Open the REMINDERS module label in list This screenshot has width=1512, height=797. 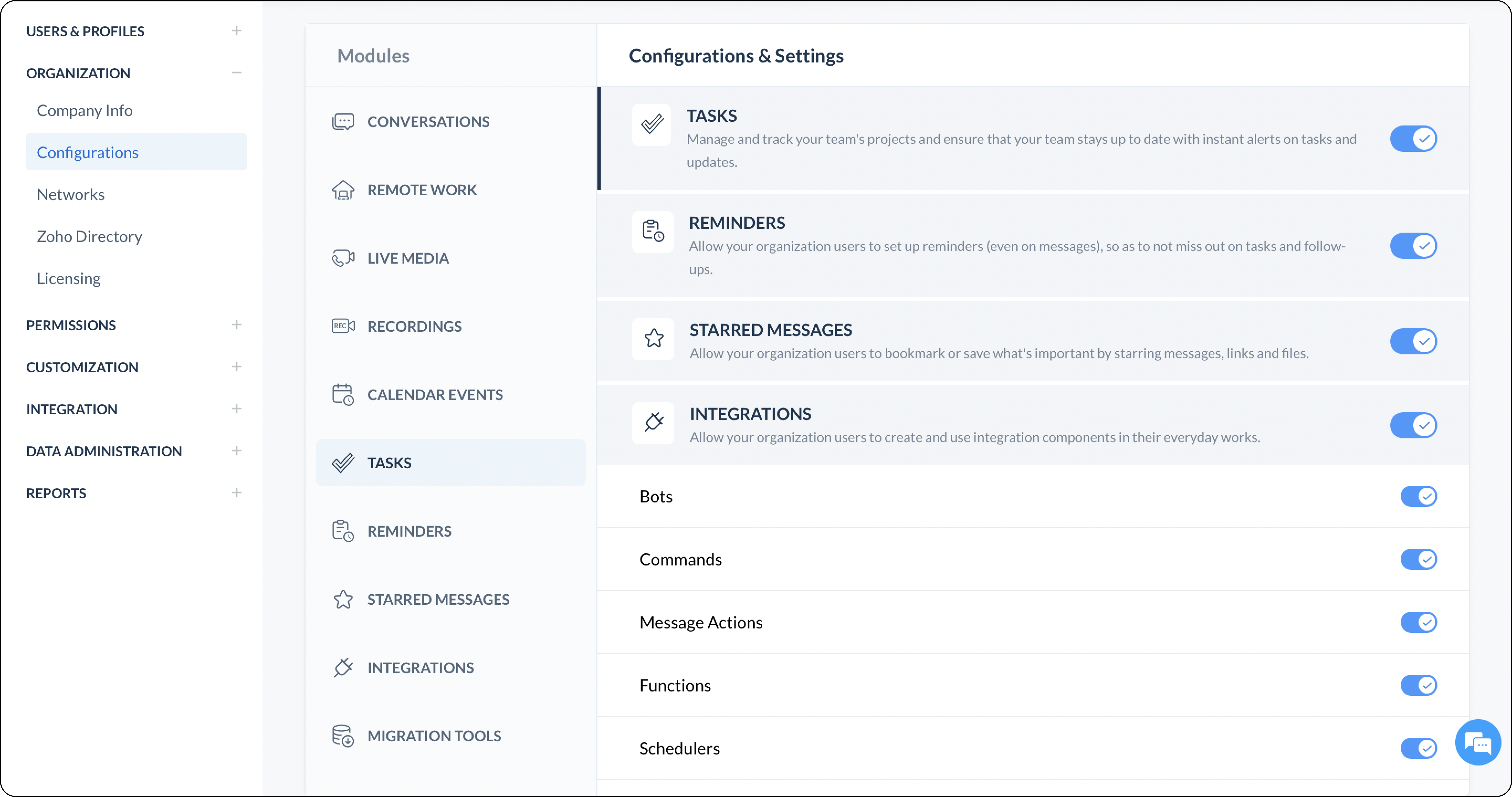click(409, 531)
